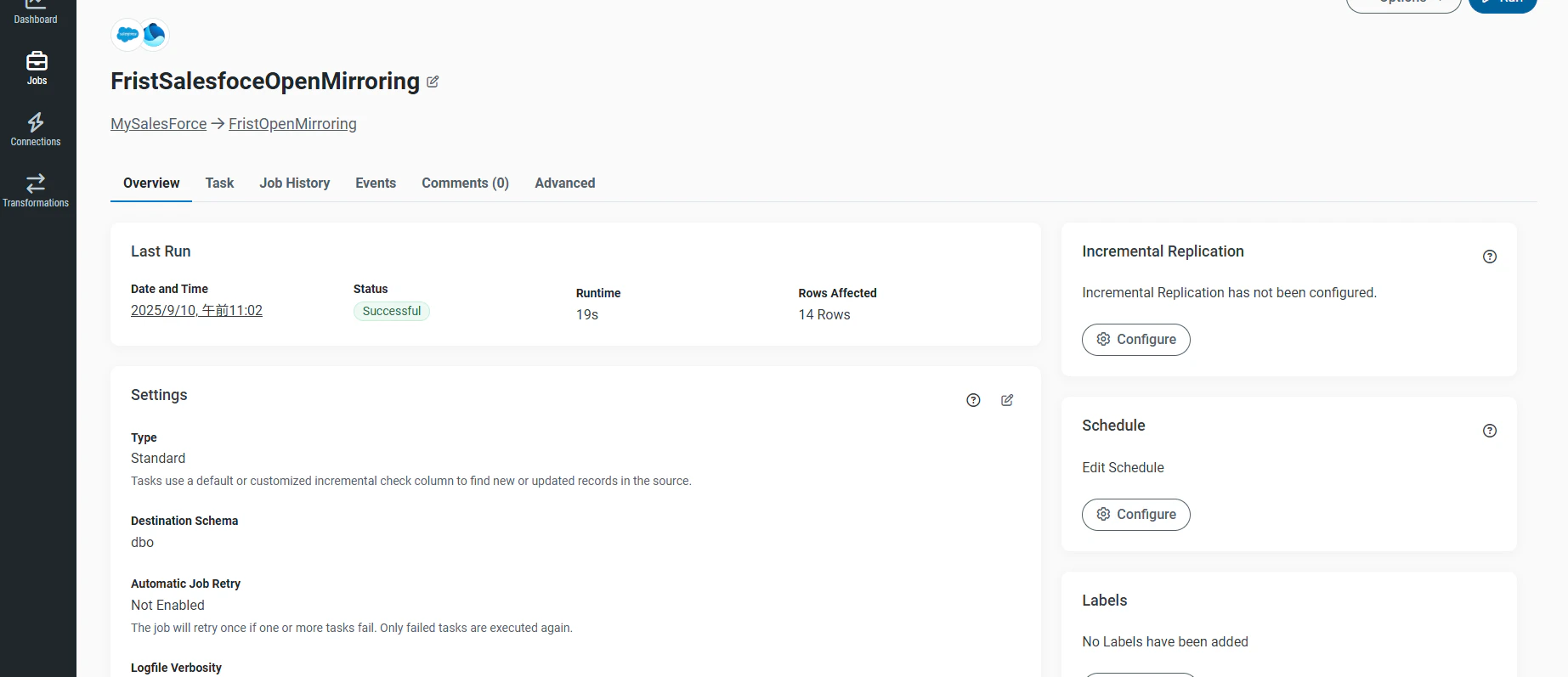Open the Jobs sidebar section
Image resolution: width=1568 pixels, height=677 pixels.
point(37,68)
